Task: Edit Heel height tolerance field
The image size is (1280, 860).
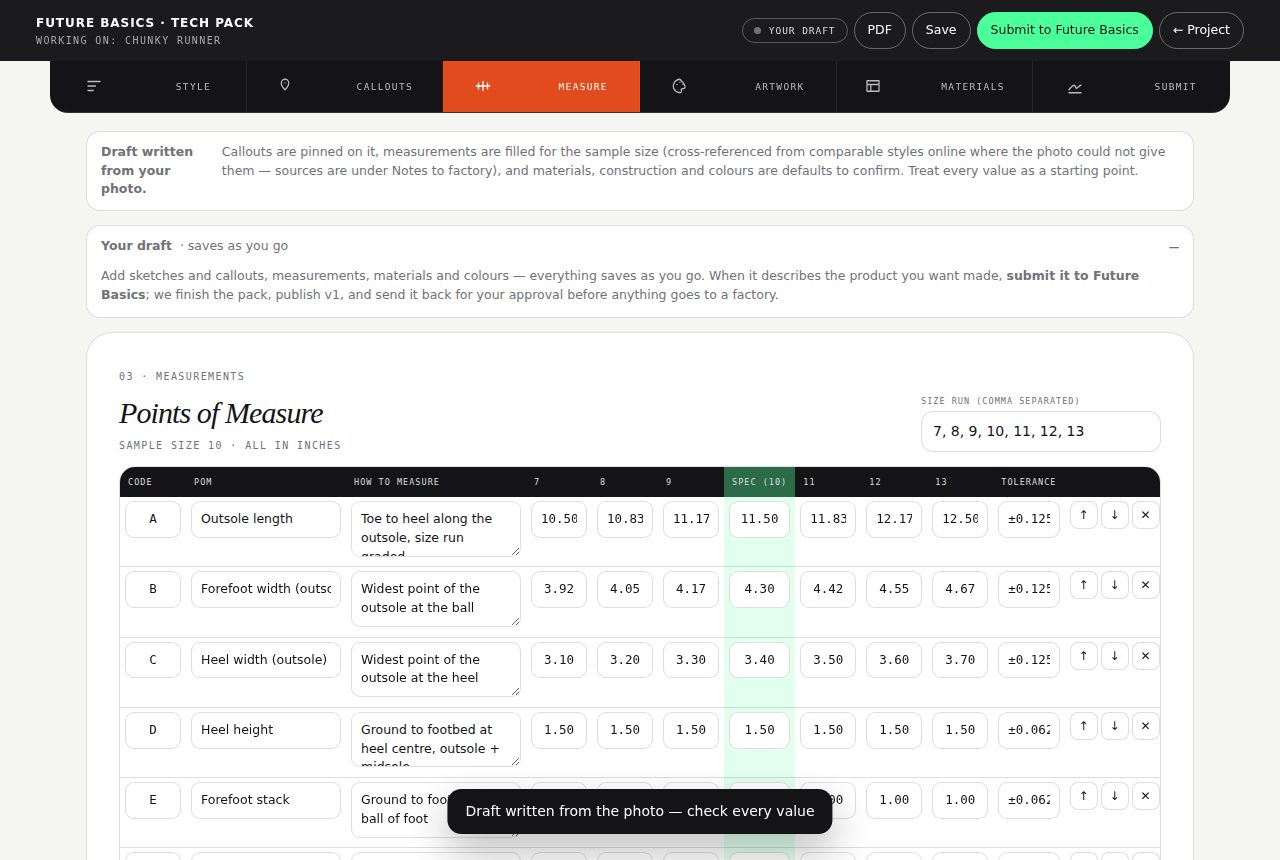Action: pos(1029,730)
